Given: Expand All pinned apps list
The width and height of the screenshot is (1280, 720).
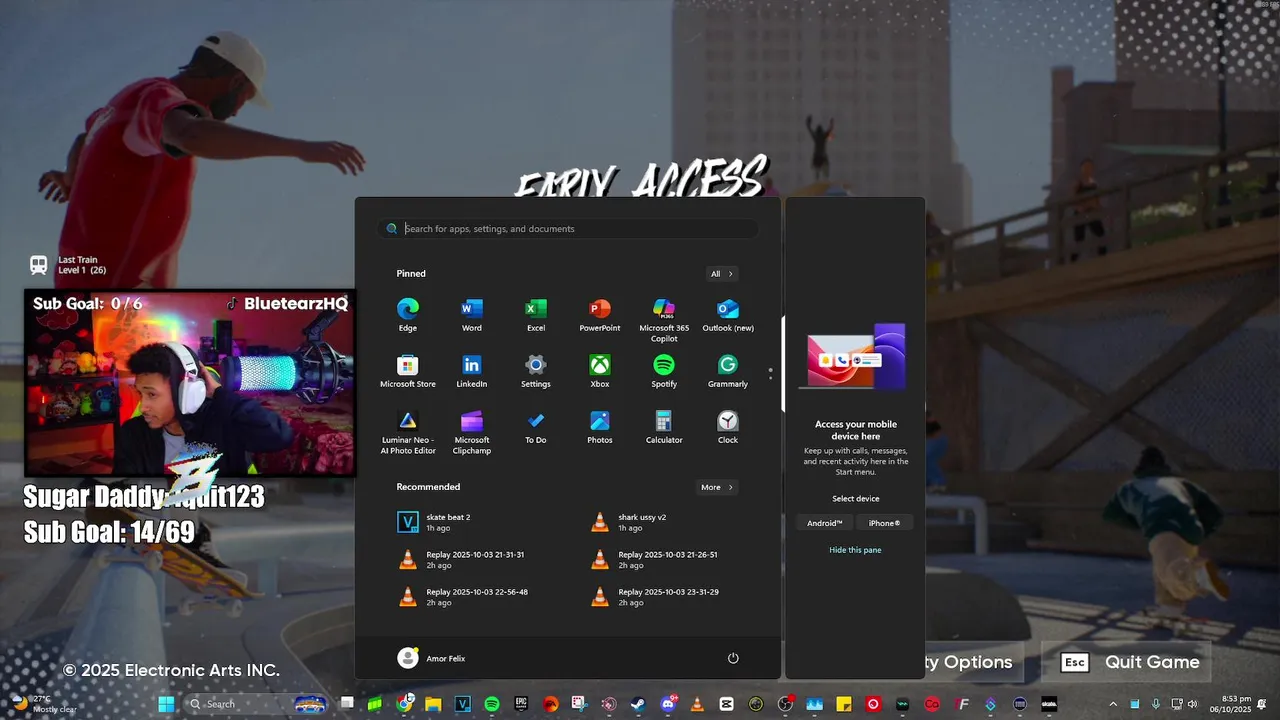Looking at the screenshot, I should (722, 274).
